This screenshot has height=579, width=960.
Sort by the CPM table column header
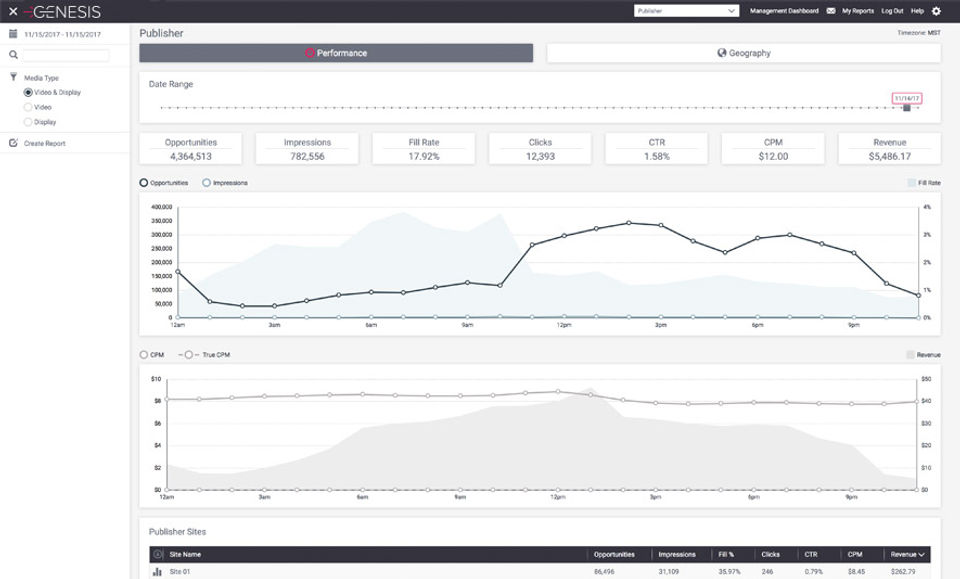coord(855,555)
